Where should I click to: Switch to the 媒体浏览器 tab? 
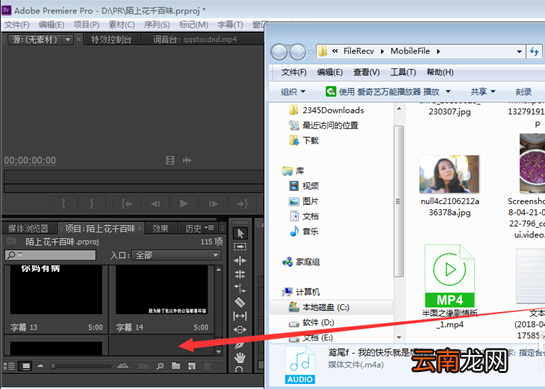coord(29,229)
